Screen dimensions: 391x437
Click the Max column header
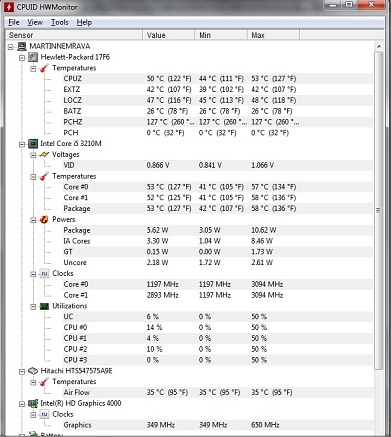coord(274,35)
